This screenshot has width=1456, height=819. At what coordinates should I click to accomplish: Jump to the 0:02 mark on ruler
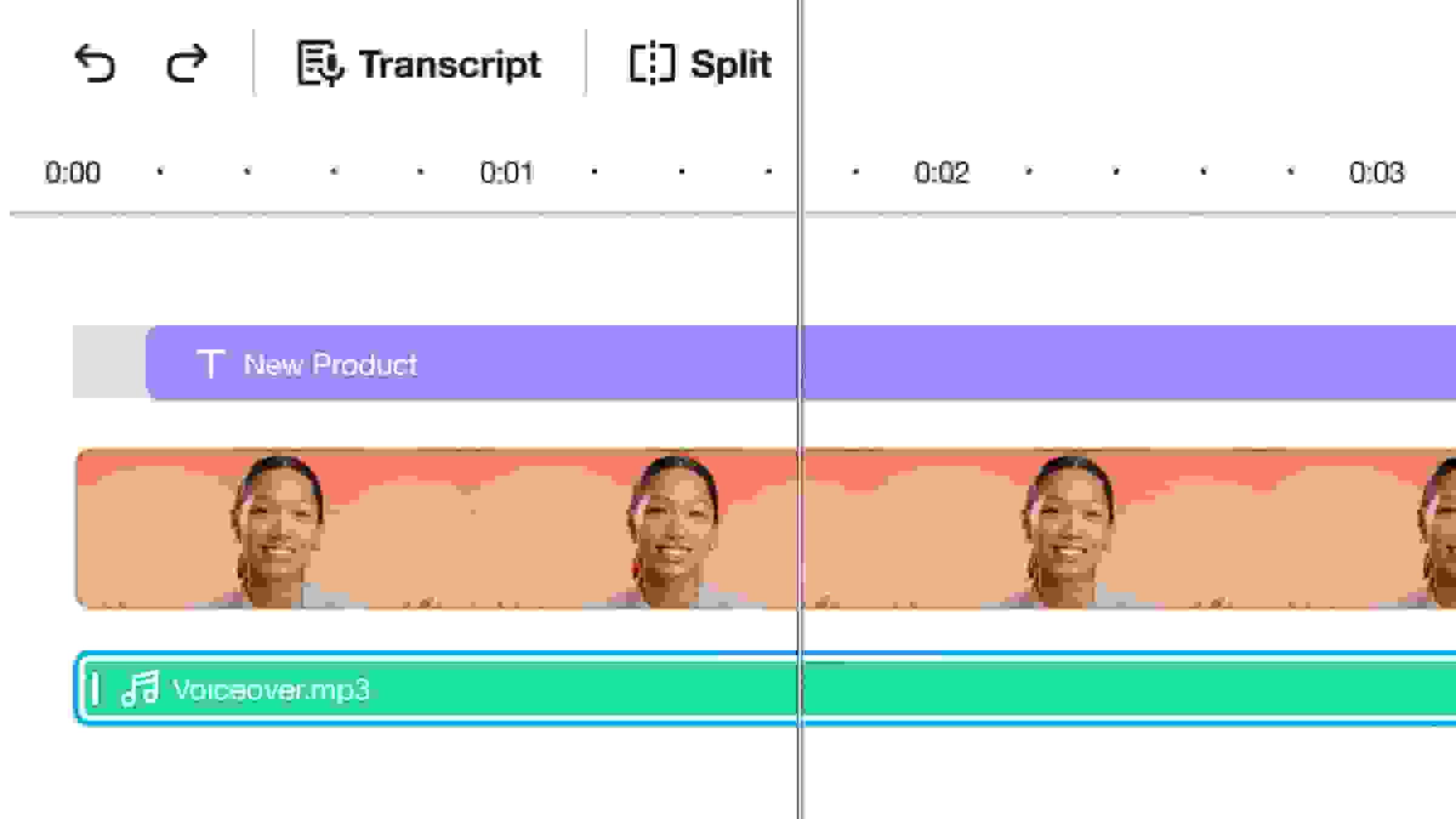point(942,173)
